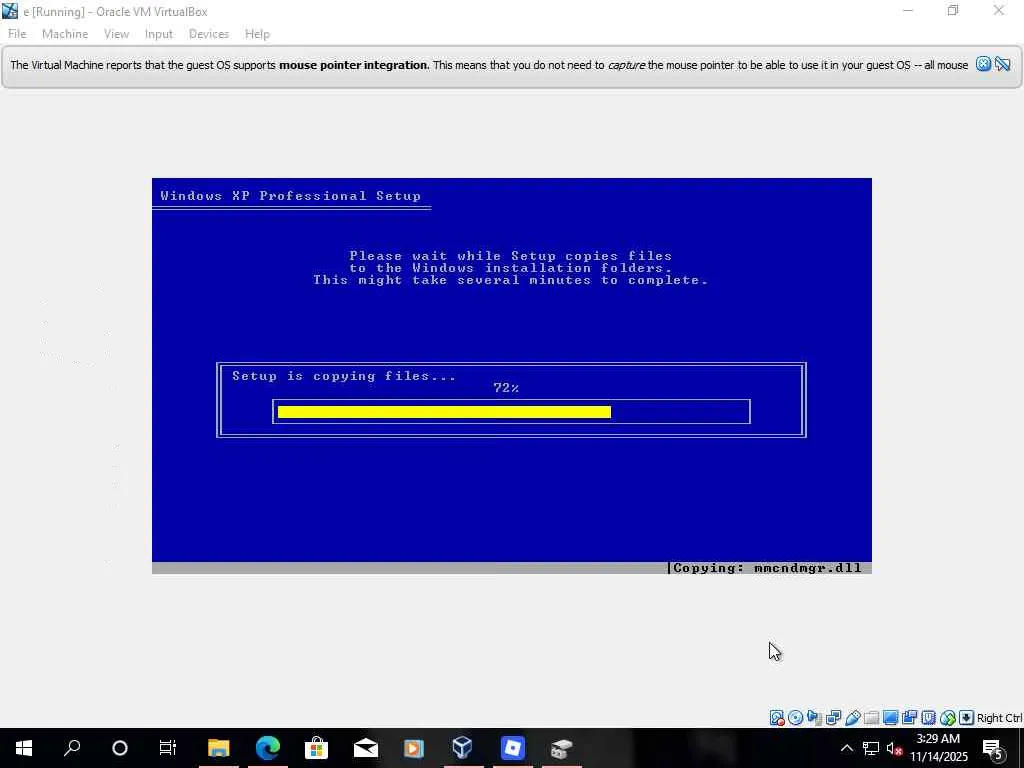The height and width of the screenshot is (768, 1024).
Task: Click the muted volume tray icon
Action: (x=895, y=748)
